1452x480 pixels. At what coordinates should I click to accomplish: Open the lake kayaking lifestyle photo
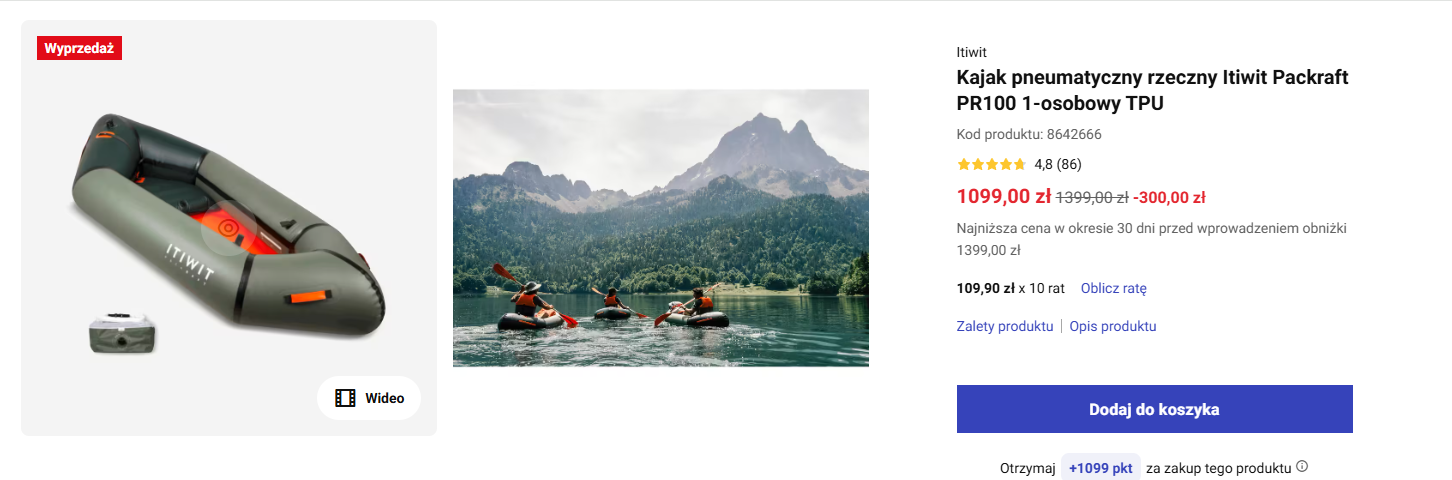coord(660,228)
